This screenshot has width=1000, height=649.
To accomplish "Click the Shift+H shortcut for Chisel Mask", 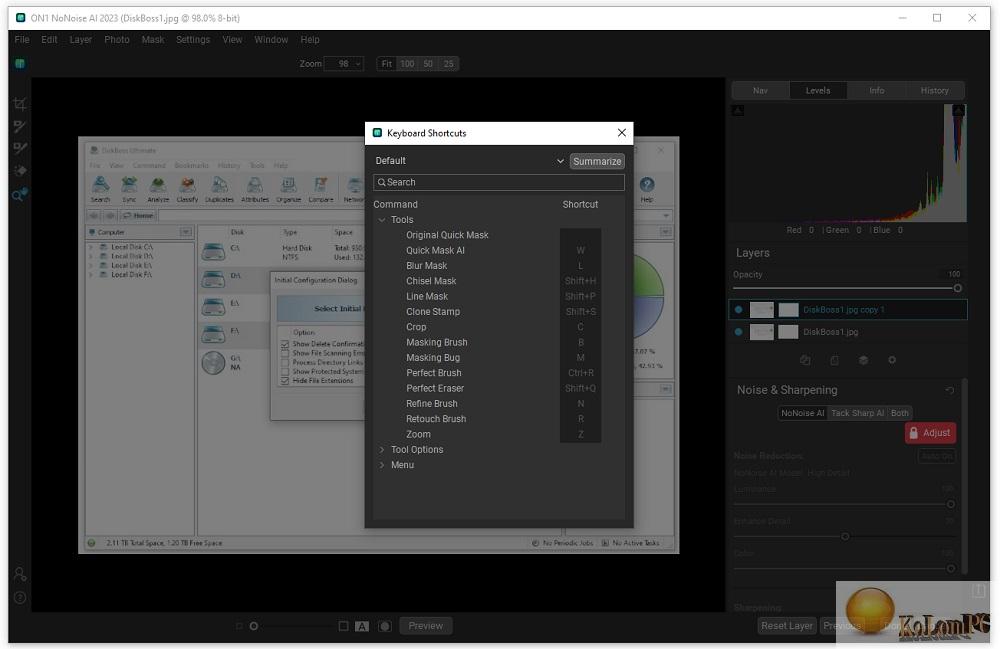I will pos(580,281).
